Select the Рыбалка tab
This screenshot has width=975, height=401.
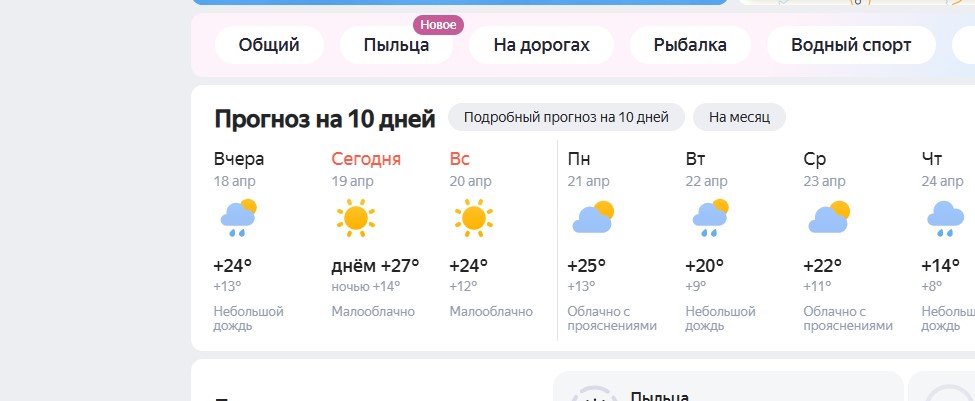690,45
